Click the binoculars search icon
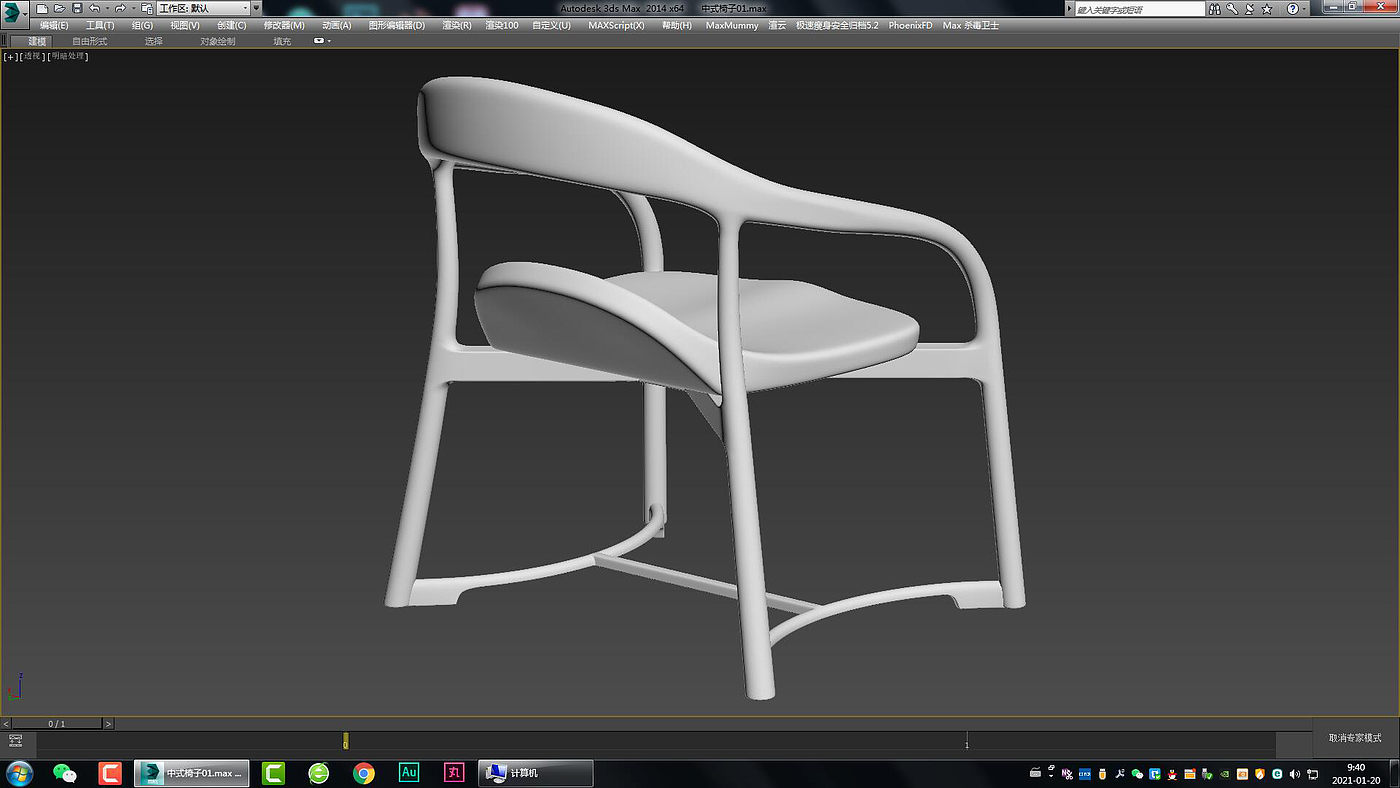Viewport: 1400px width, 788px height. pos(1215,9)
